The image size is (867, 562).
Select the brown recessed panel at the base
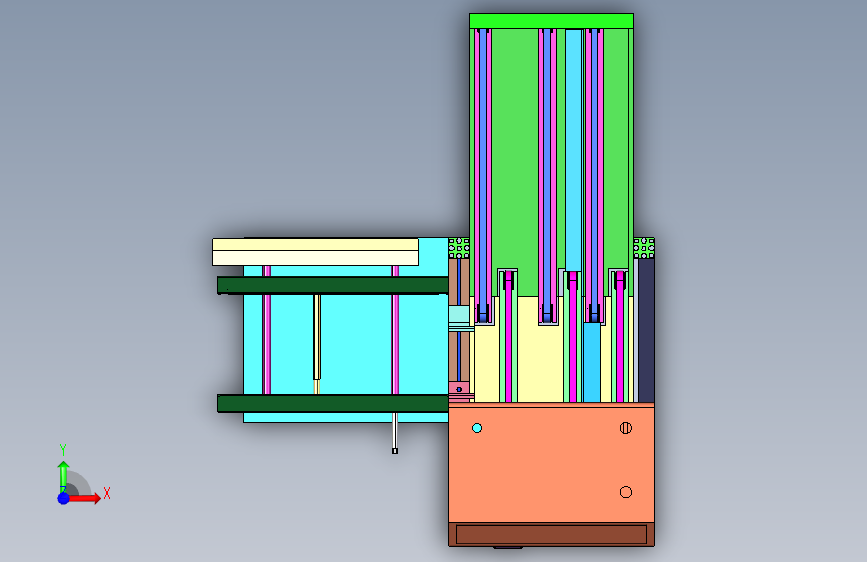click(551, 534)
